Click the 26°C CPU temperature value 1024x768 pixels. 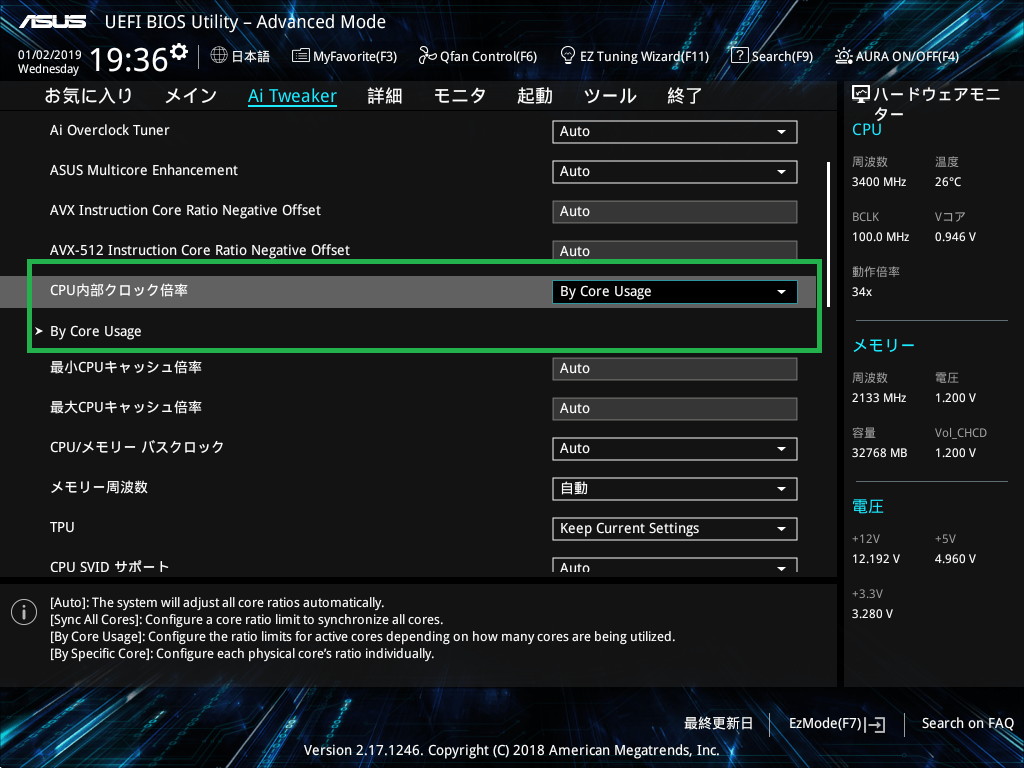pos(948,182)
